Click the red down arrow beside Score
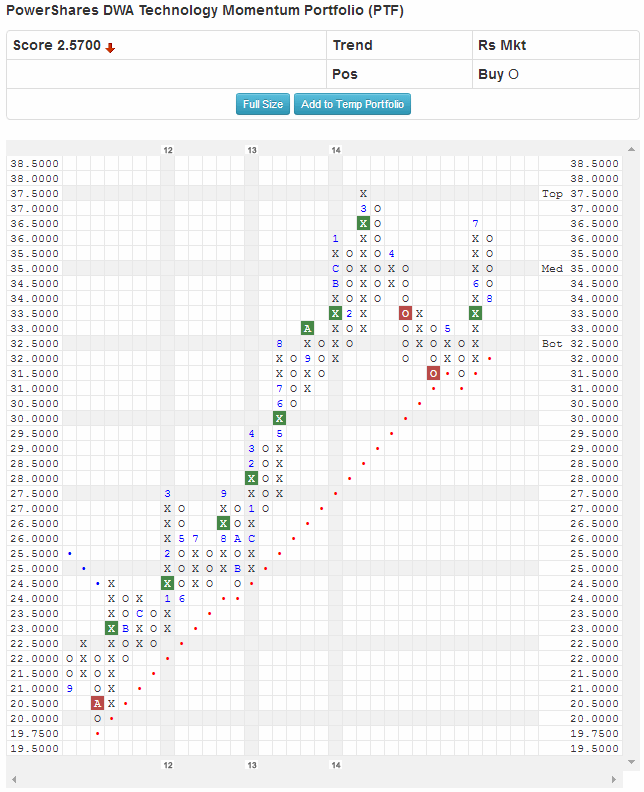This screenshot has height=792, width=644. (x=110, y=47)
